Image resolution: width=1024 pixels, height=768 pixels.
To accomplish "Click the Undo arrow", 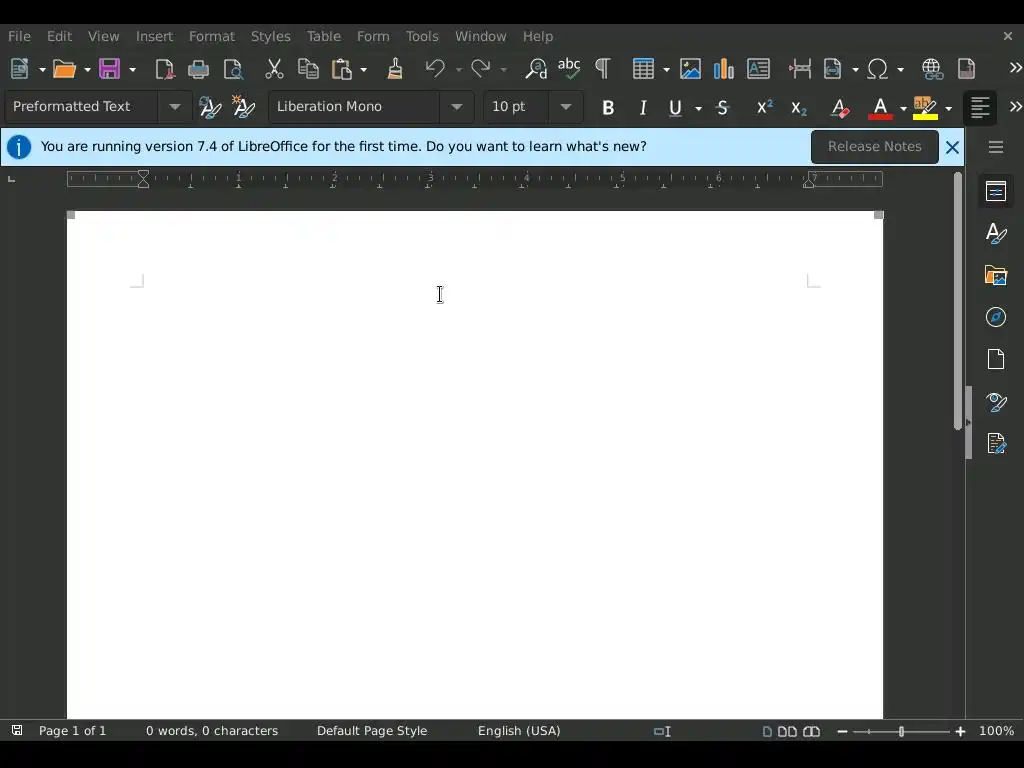I will 434,69.
